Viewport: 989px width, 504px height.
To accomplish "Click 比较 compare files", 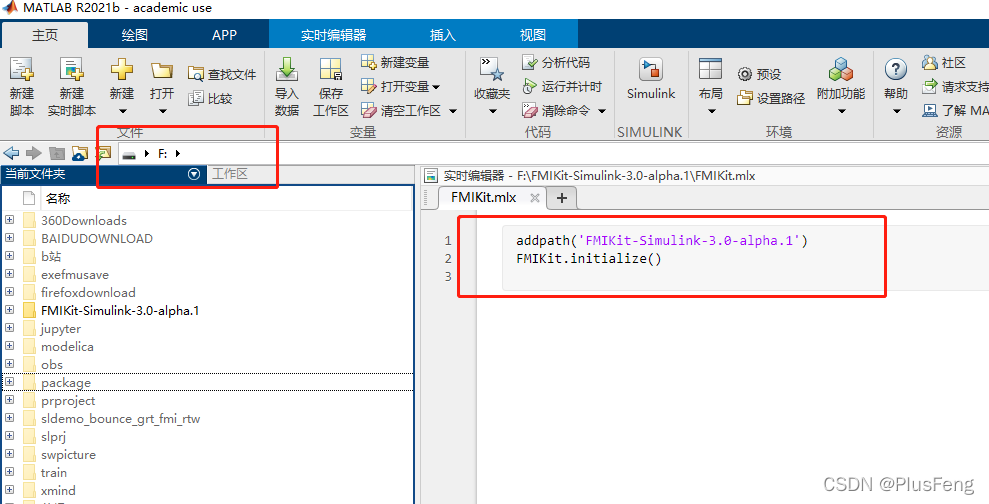I will (211, 98).
